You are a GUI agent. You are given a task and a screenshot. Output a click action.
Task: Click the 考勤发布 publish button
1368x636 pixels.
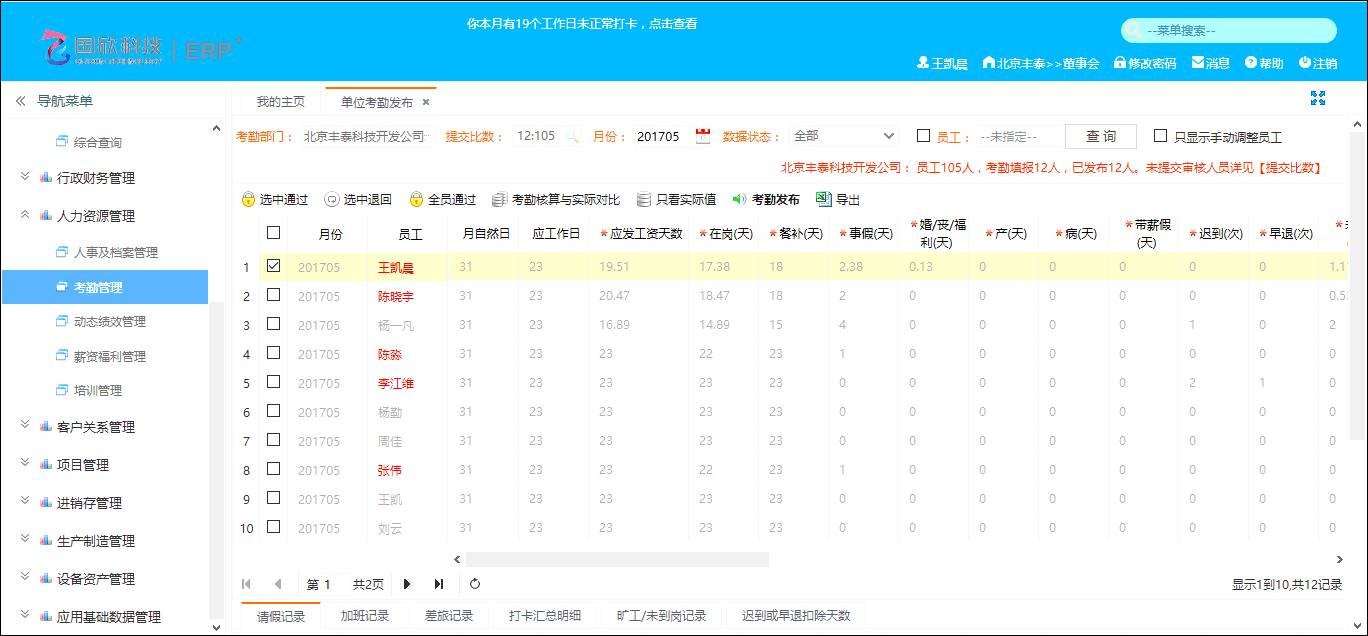(x=766, y=199)
